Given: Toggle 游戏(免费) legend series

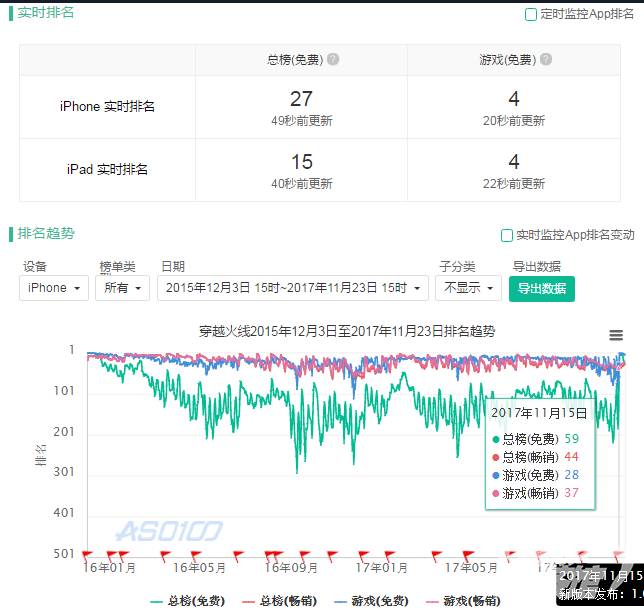Looking at the screenshot, I should point(371,601).
